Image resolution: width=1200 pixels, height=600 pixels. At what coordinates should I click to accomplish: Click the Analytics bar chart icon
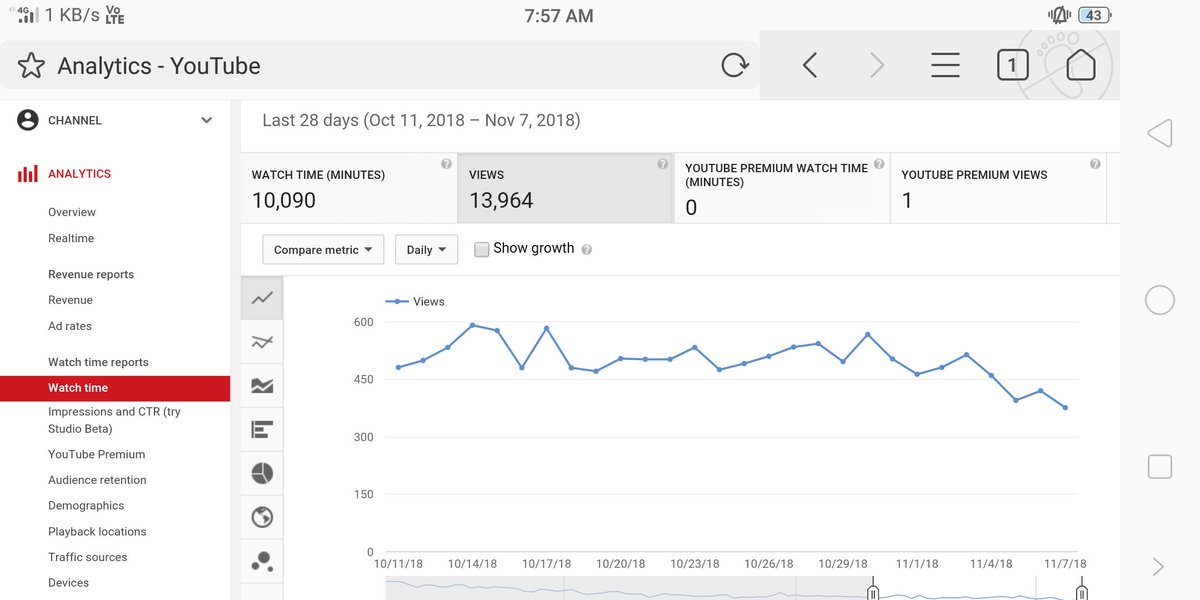(28, 174)
